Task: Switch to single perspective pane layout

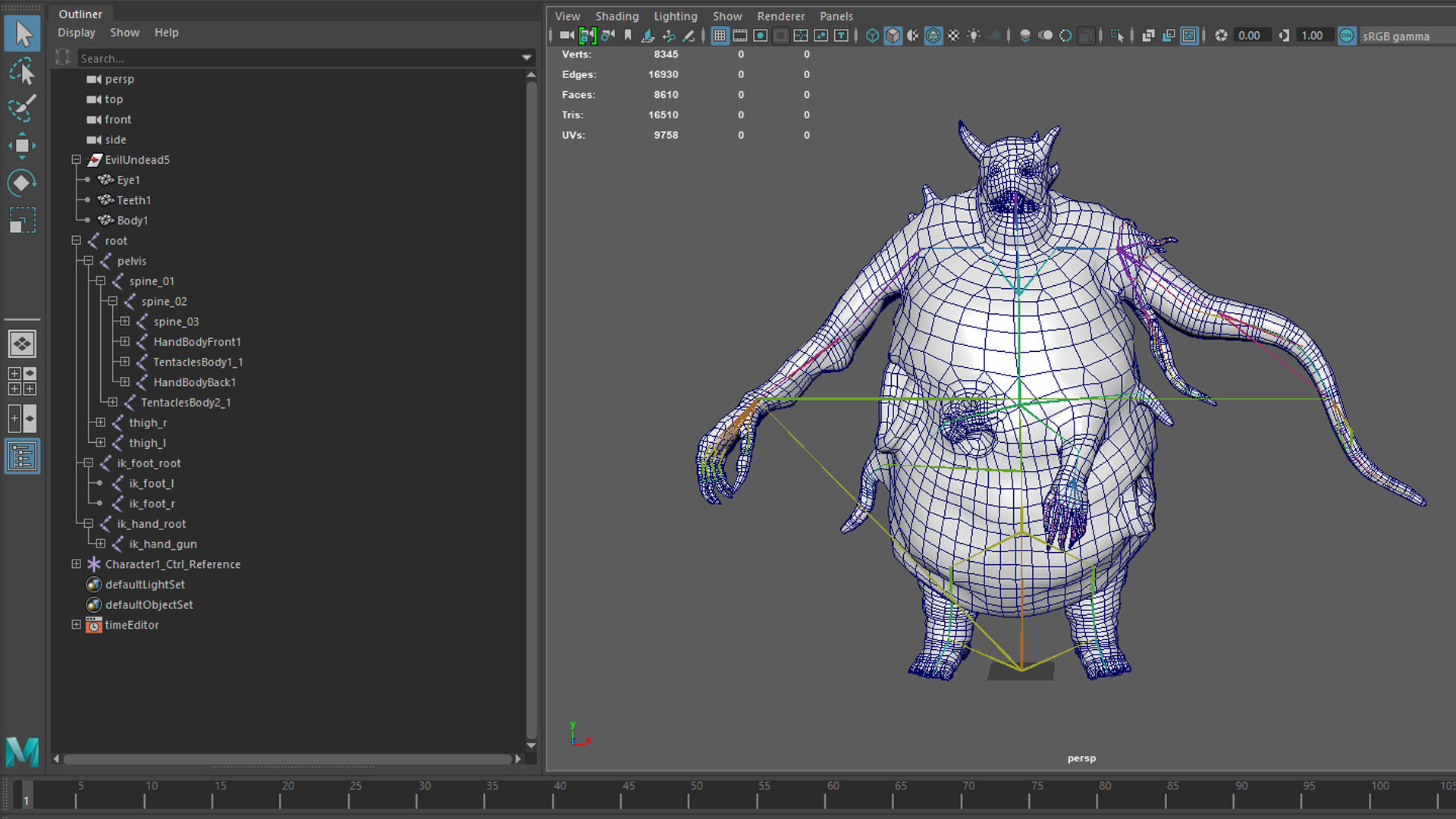Action: tap(22, 344)
